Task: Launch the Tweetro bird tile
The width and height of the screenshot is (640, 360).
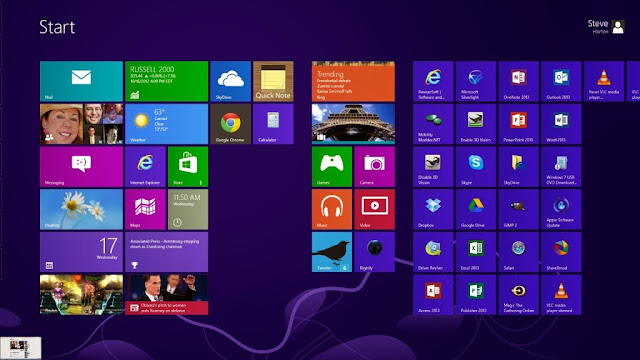Action: pyautogui.click(x=332, y=252)
